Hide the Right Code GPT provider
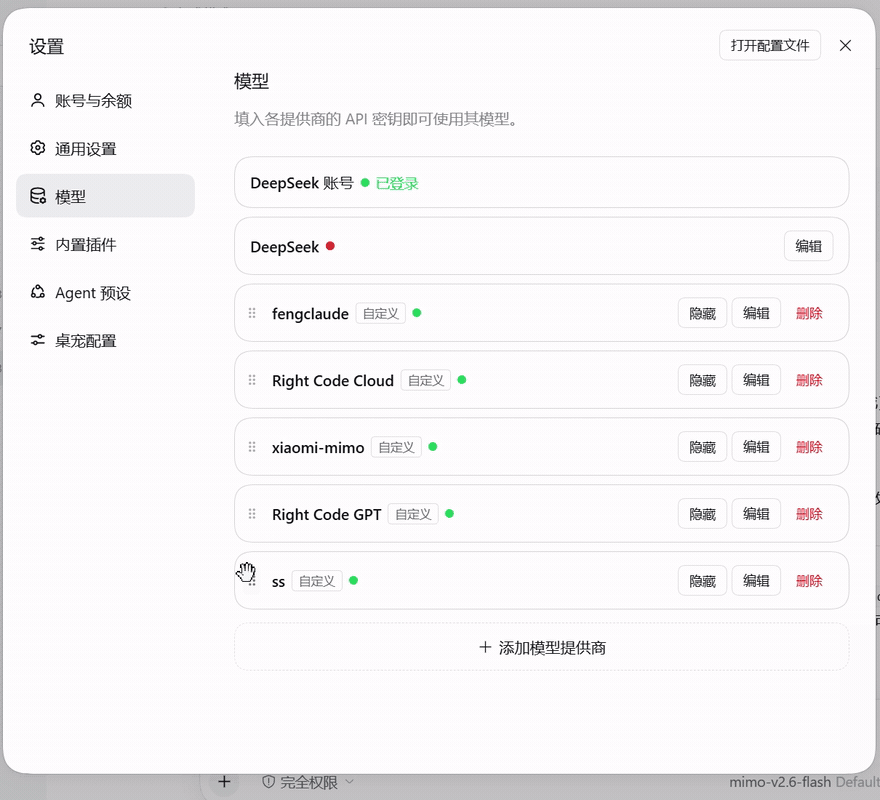This screenshot has height=800, width=880. point(702,514)
